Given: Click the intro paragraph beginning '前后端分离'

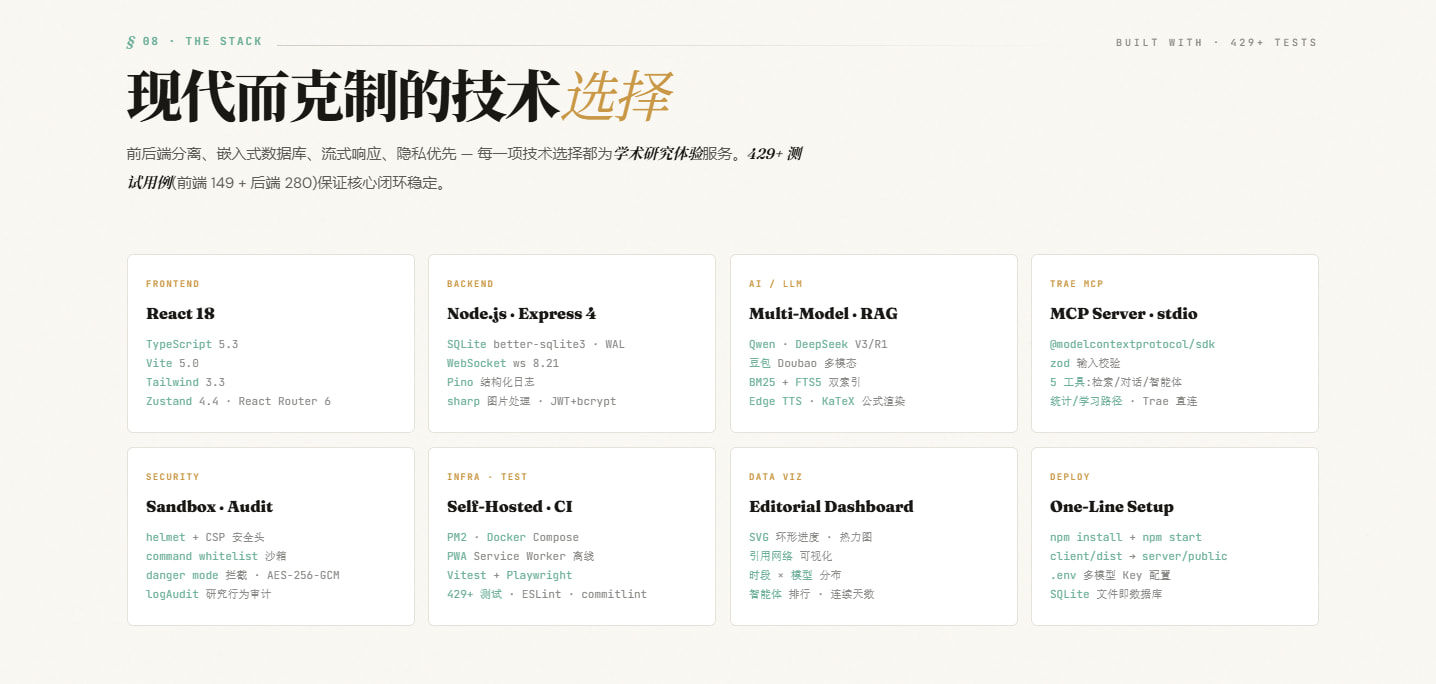Looking at the screenshot, I should [x=464, y=168].
